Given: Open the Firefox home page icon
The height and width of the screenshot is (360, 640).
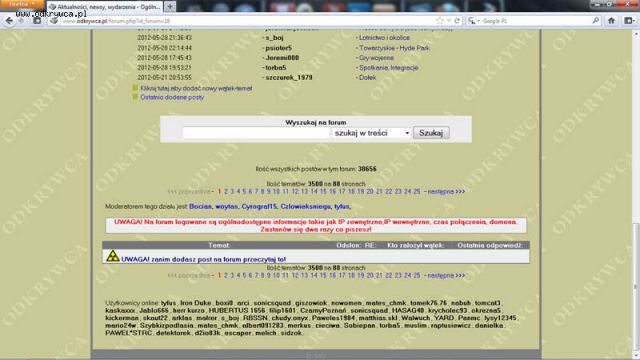Looking at the screenshot, I should [x=611, y=20].
